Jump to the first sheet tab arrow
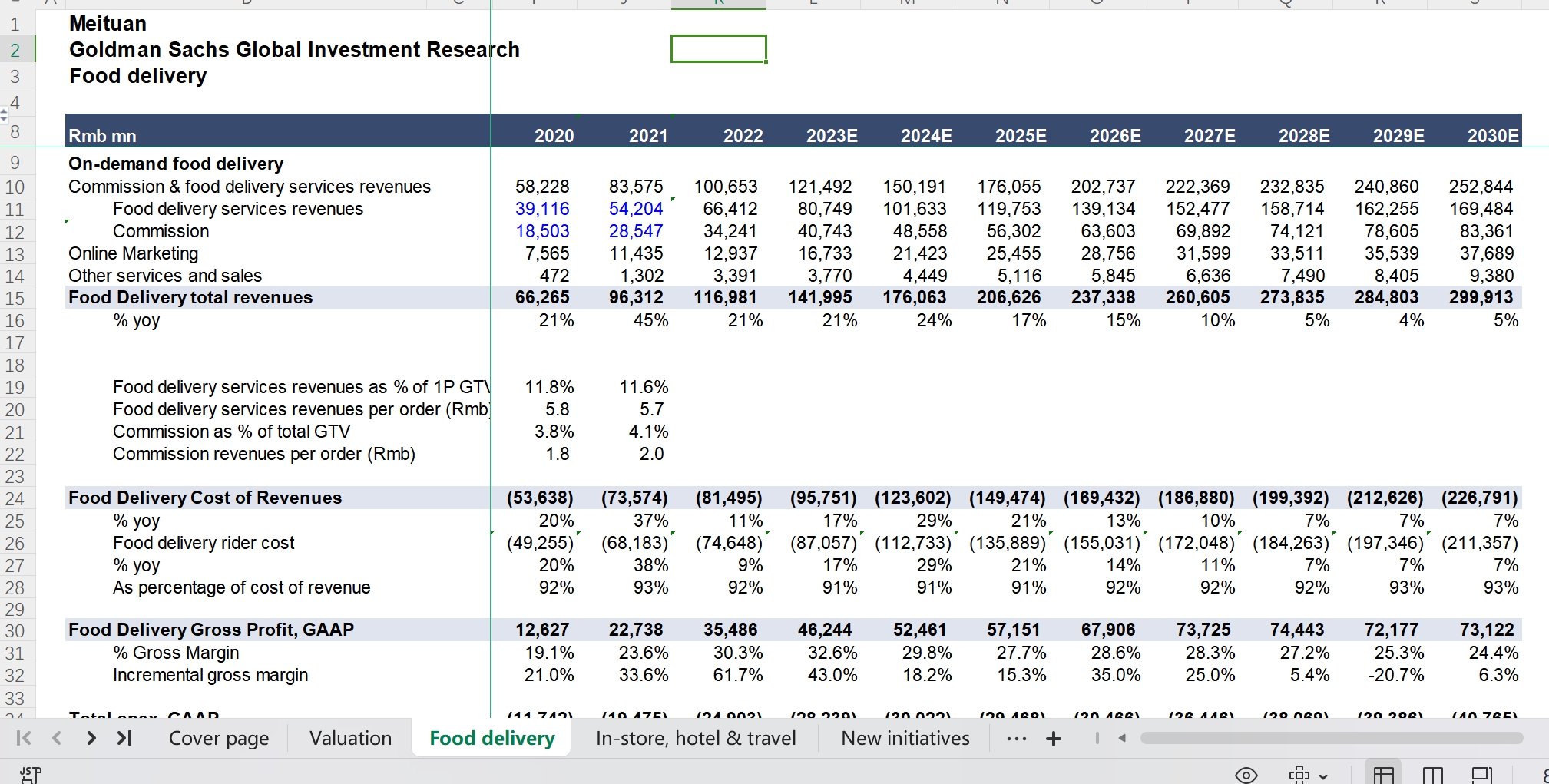Image resolution: width=1549 pixels, height=784 pixels. 24,738
